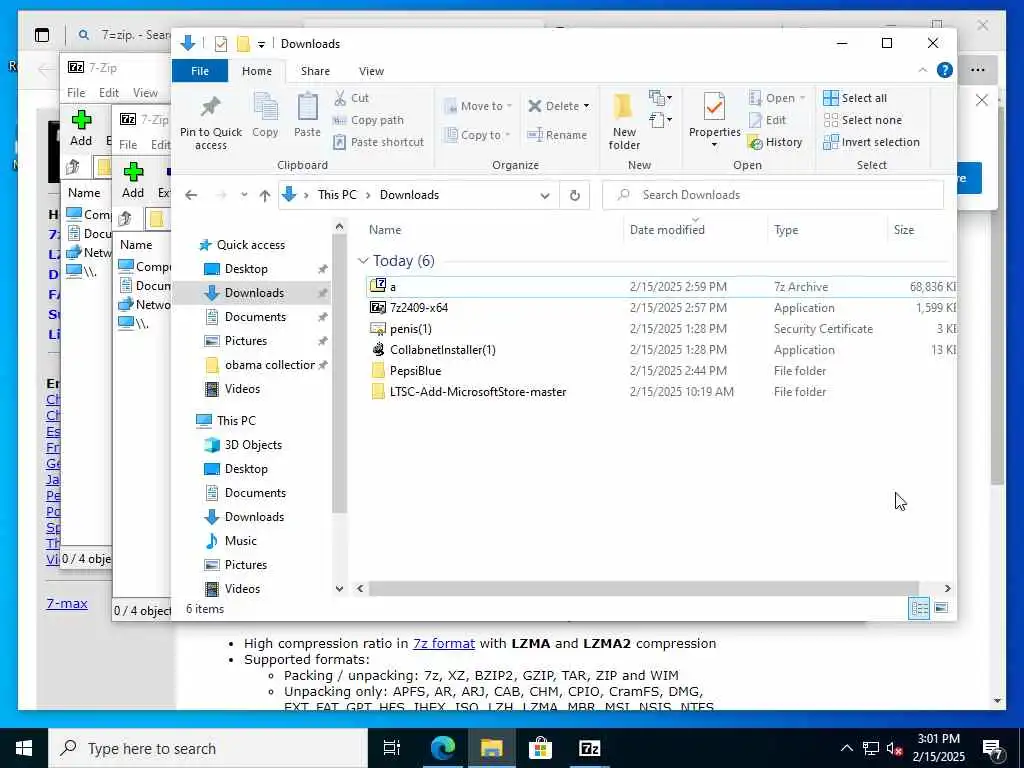The image size is (1024, 768).
Task: Click the horizontal scrollbar of file list
Action: click(x=643, y=588)
